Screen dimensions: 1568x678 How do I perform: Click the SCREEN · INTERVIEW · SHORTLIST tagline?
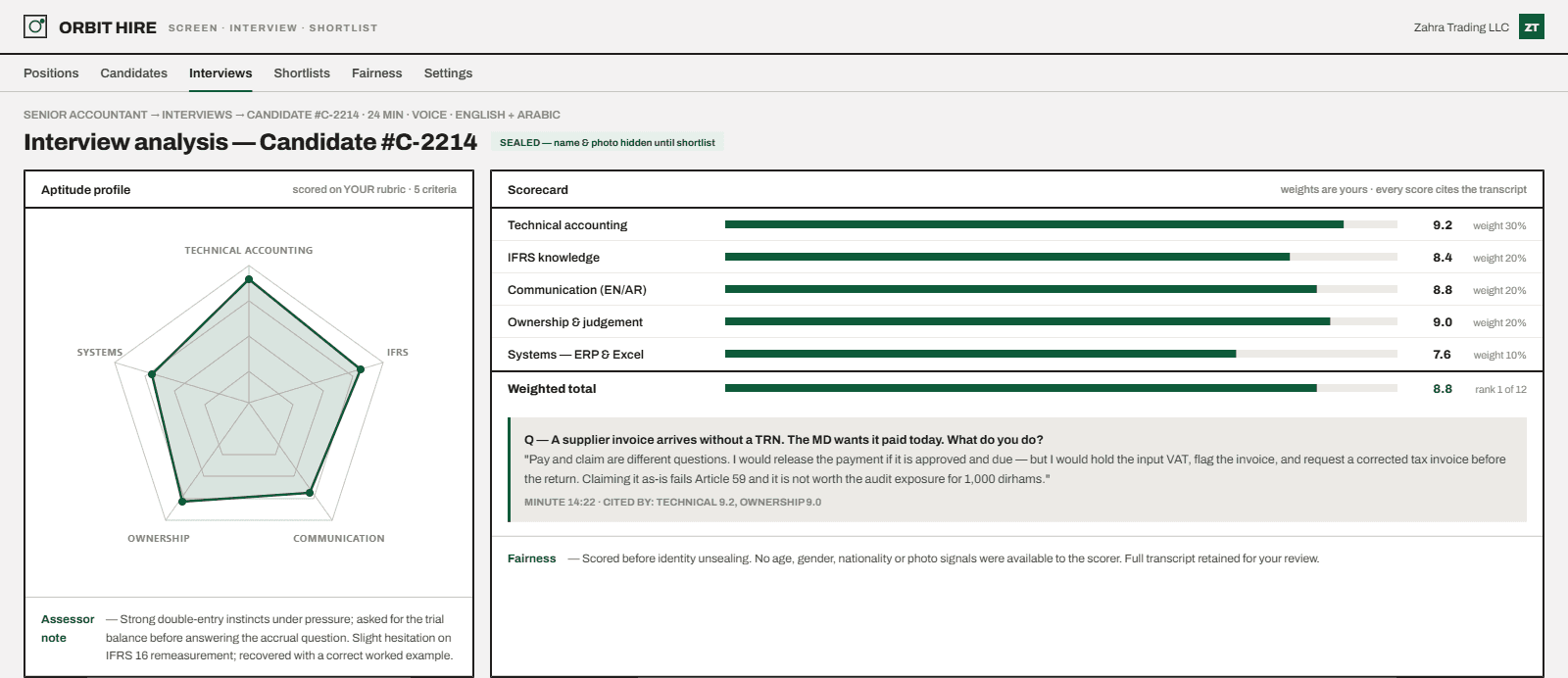point(272,27)
